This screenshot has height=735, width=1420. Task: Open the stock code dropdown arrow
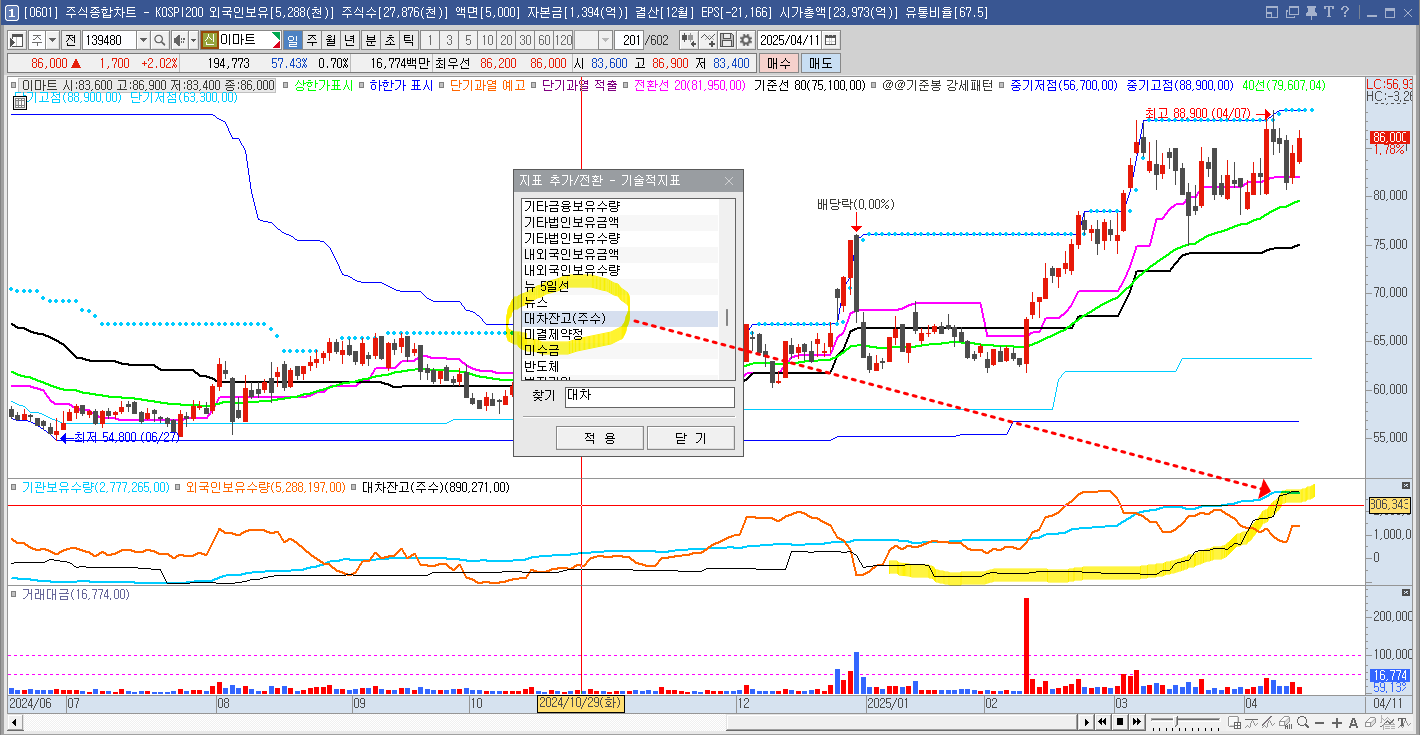tap(143, 40)
